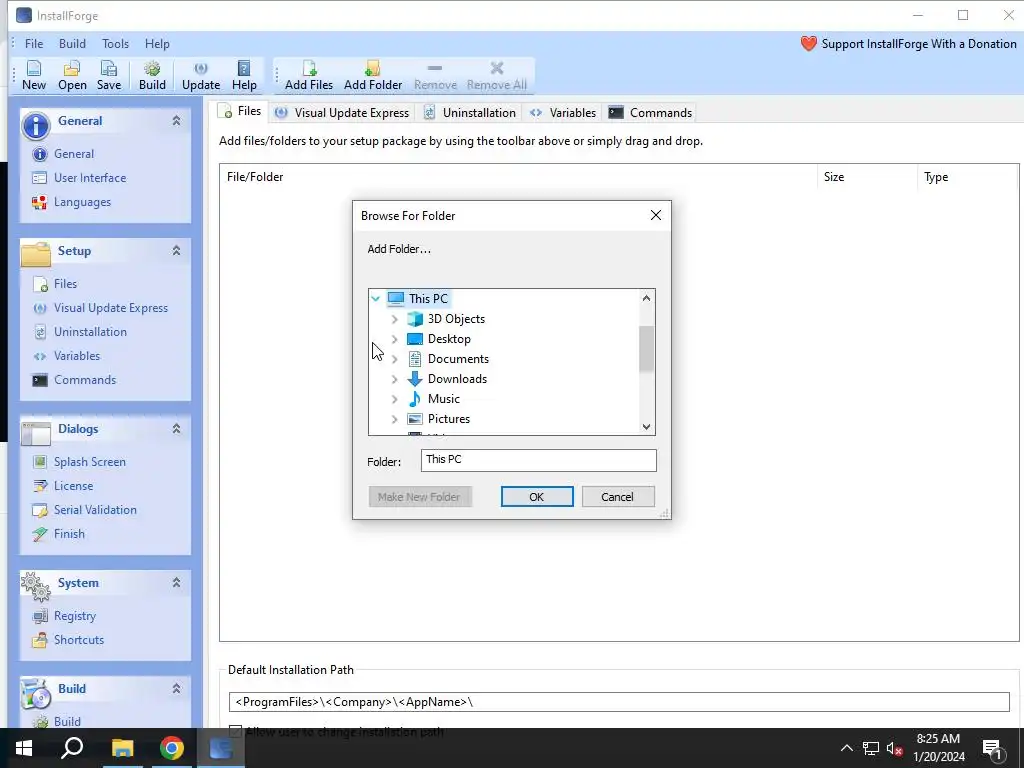Collapse the General sidebar section

pyautogui.click(x=176, y=121)
